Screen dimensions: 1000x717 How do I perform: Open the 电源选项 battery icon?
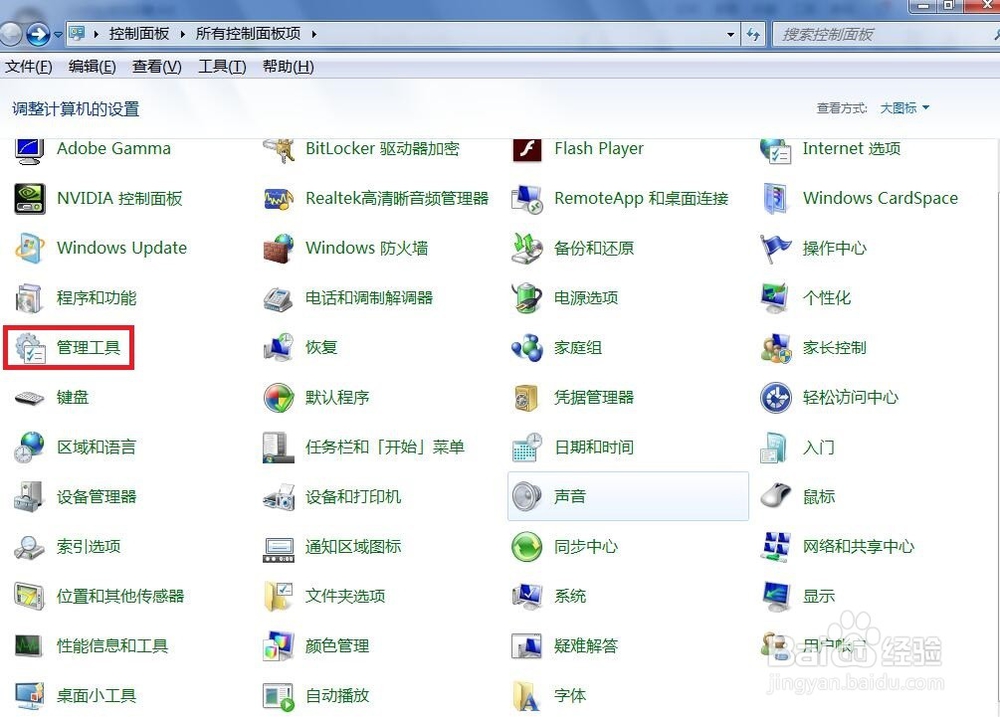pos(527,298)
